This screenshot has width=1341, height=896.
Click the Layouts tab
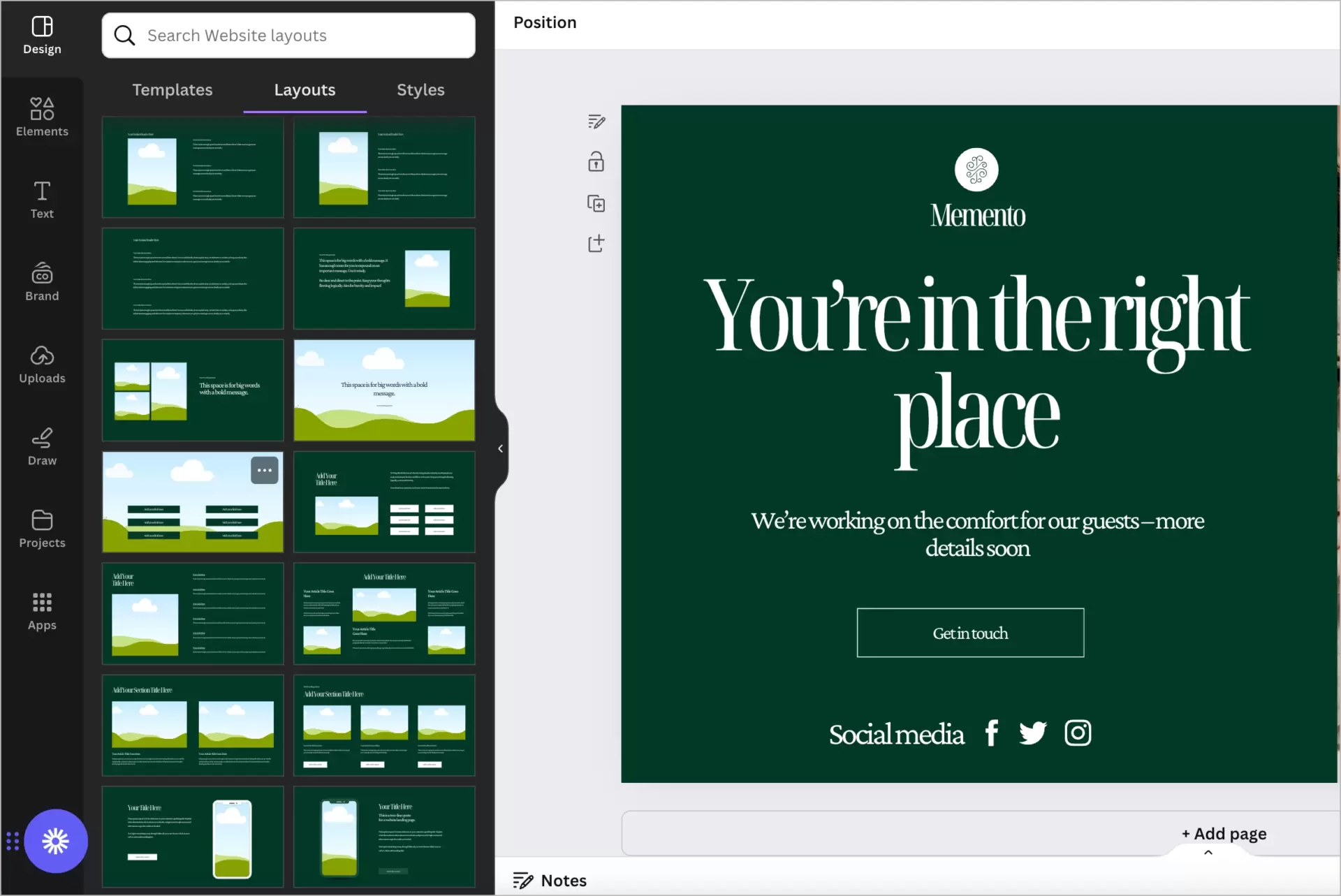click(305, 89)
